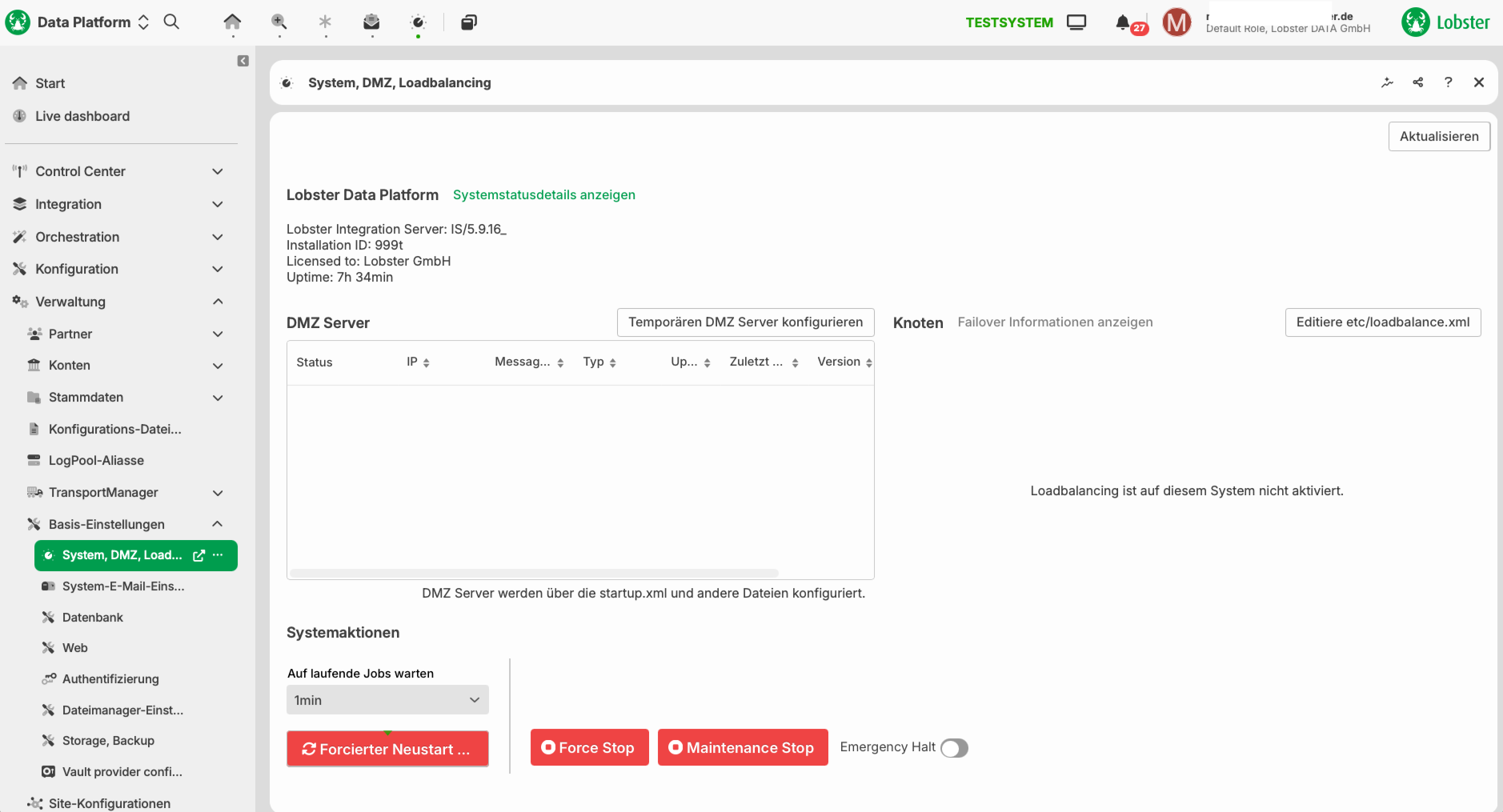The height and width of the screenshot is (812, 1503).
Task: Open the inbox tray toolbar icon
Action: (x=371, y=22)
